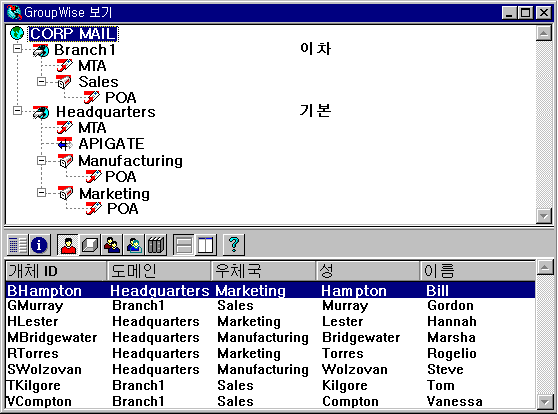Click the 이차 label beside Branch1
The height and width of the screenshot is (414, 558).
click(315, 48)
